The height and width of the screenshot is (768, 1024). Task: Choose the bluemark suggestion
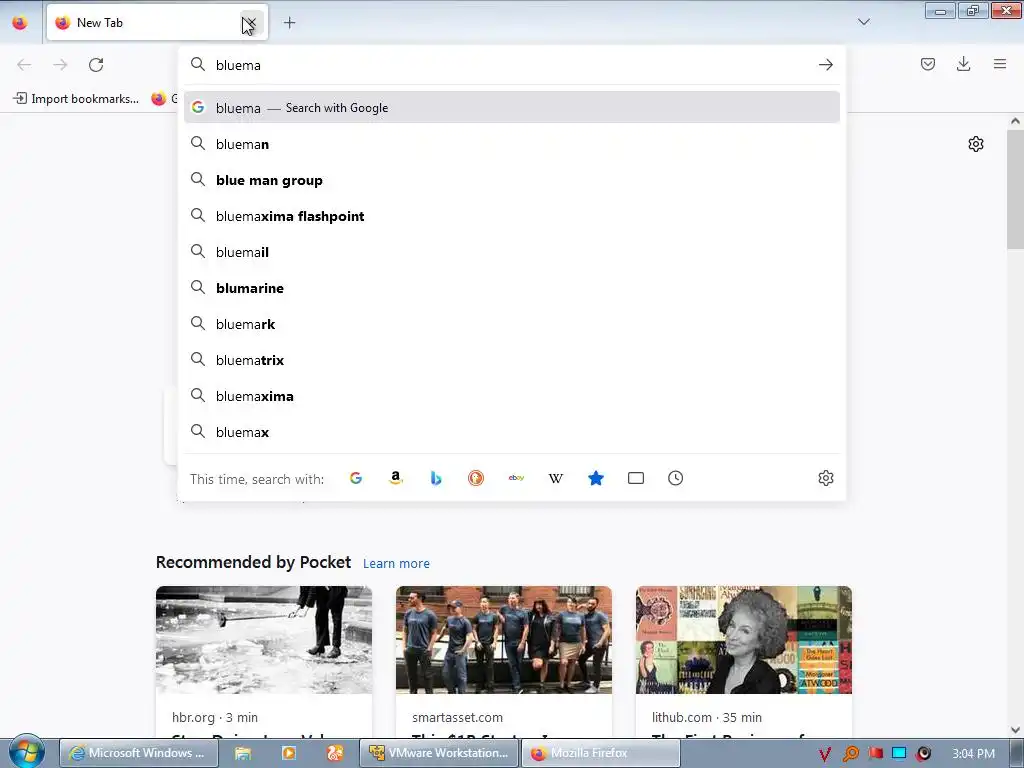[511, 323]
